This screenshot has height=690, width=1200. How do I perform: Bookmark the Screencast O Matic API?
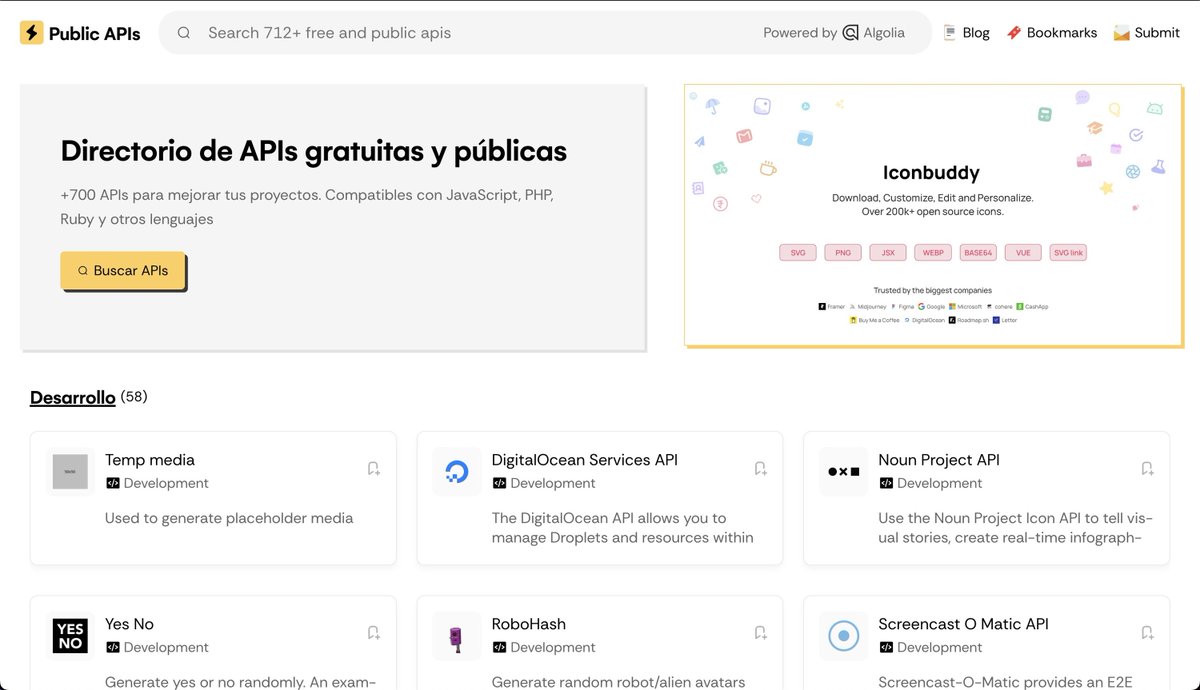pyautogui.click(x=1147, y=632)
